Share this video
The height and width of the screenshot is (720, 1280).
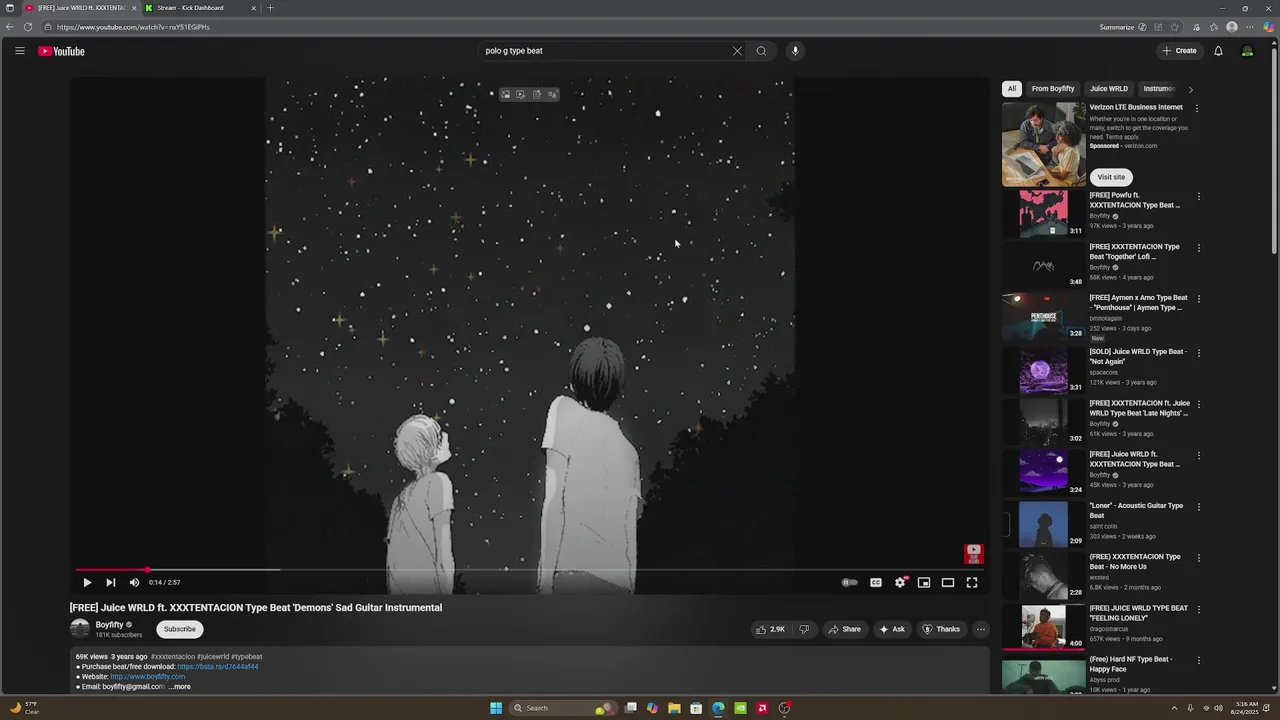tap(845, 629)
